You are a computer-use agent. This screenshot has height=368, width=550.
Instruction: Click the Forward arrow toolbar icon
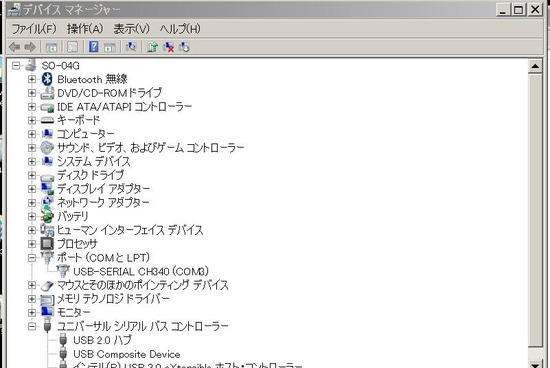(30, 47)
